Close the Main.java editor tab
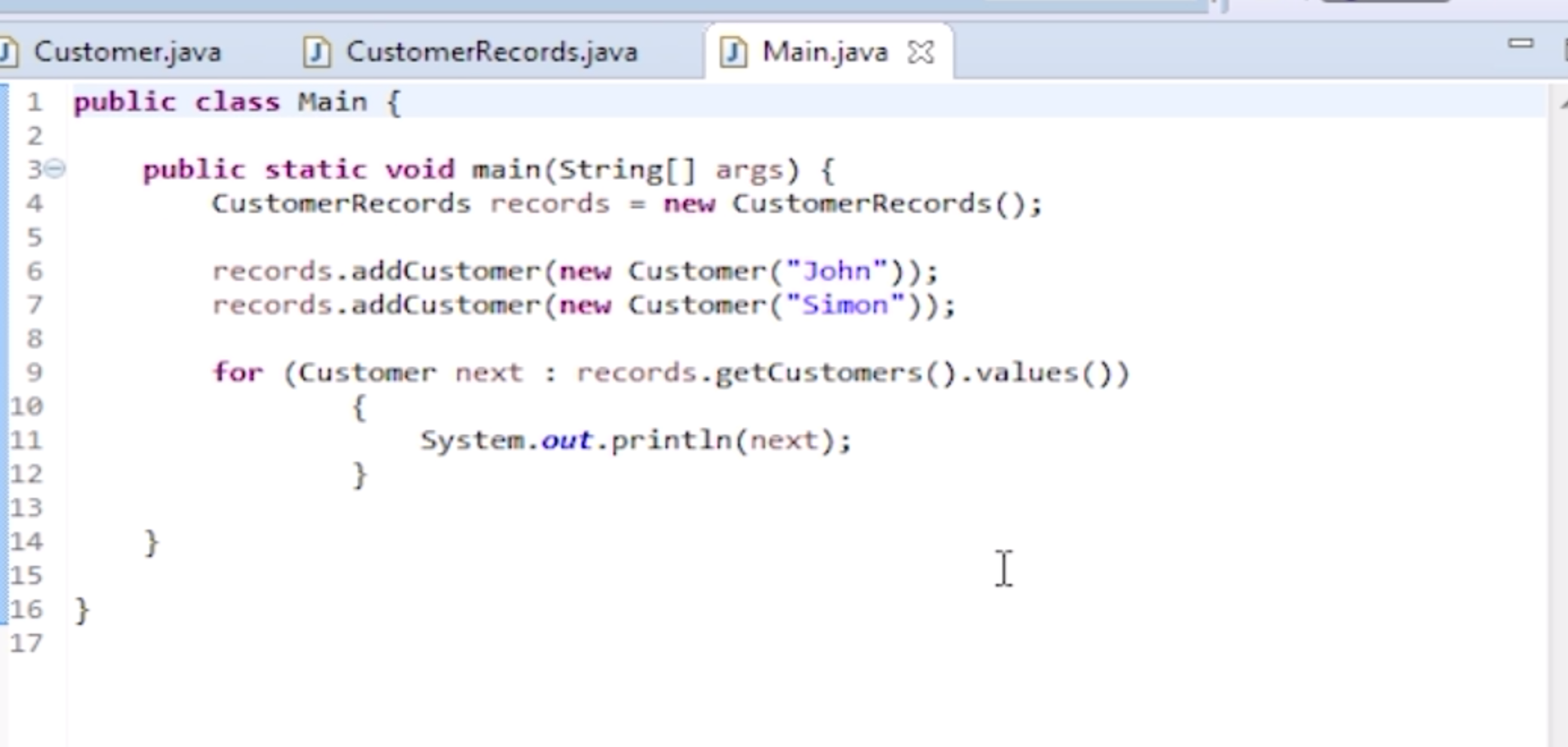 (x=921, y=53)
